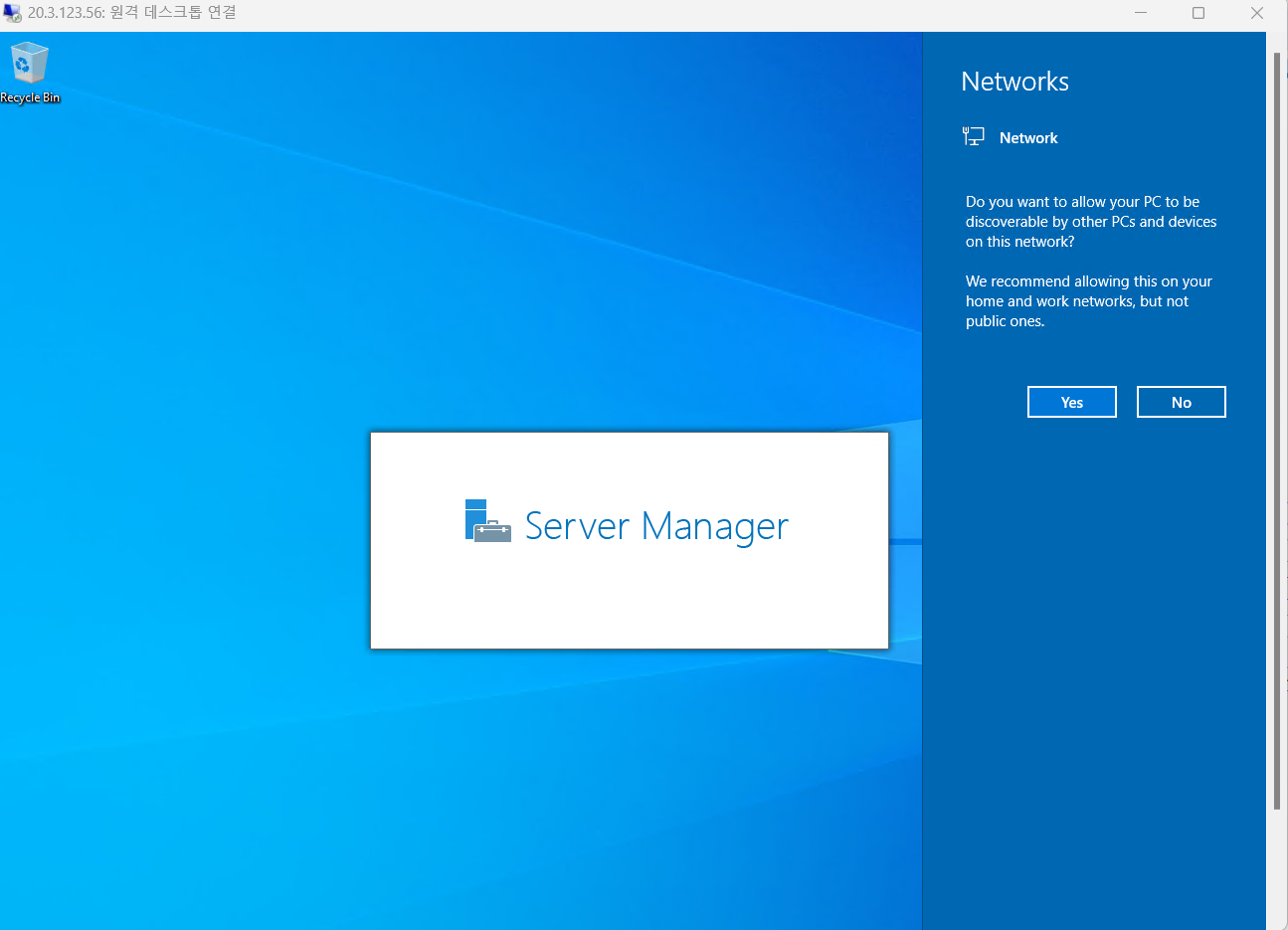Click No to decline network discovery
The width and height of the screenshot is (1288, 930).
1181,402
